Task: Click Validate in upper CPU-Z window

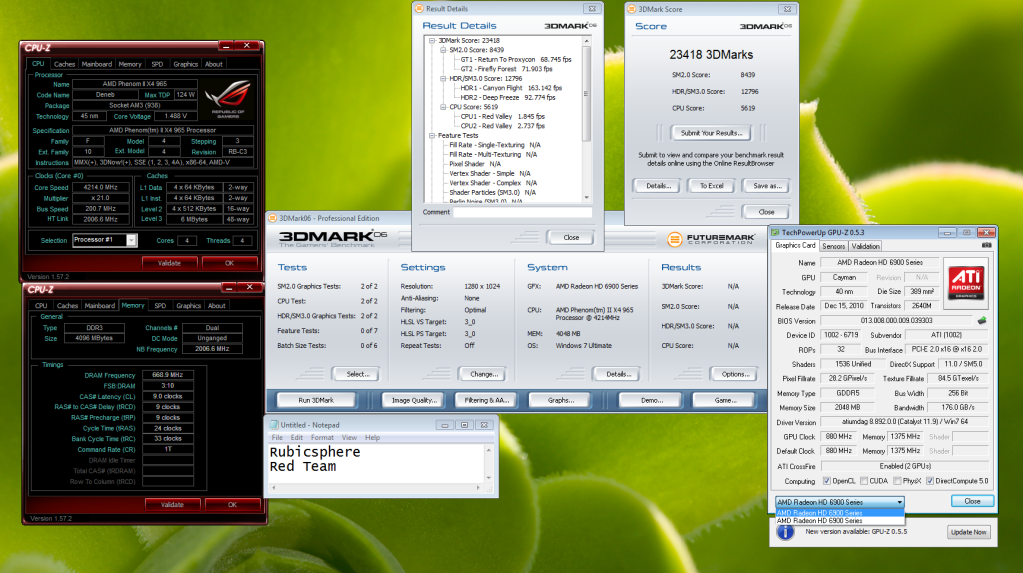Action: [x=169, y=263]
